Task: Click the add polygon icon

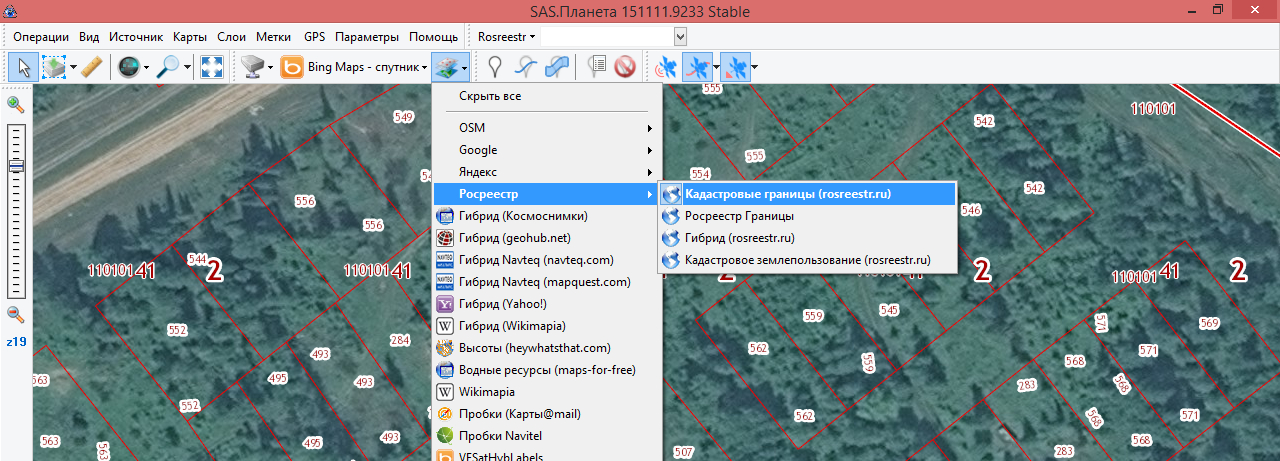Action: coord(557,68)
